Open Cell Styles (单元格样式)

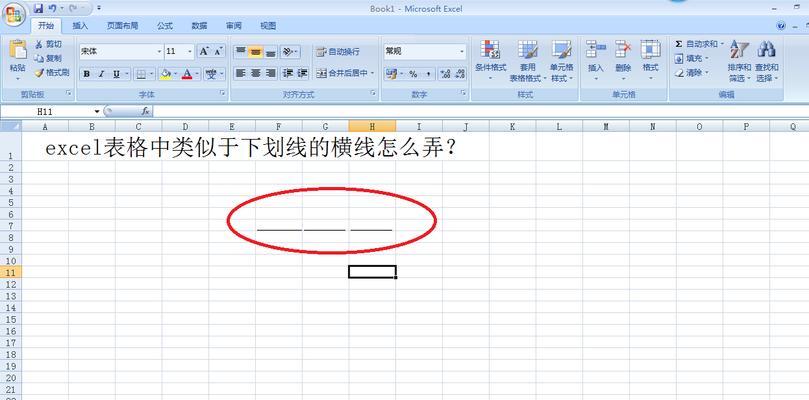[x=561, y=61]
